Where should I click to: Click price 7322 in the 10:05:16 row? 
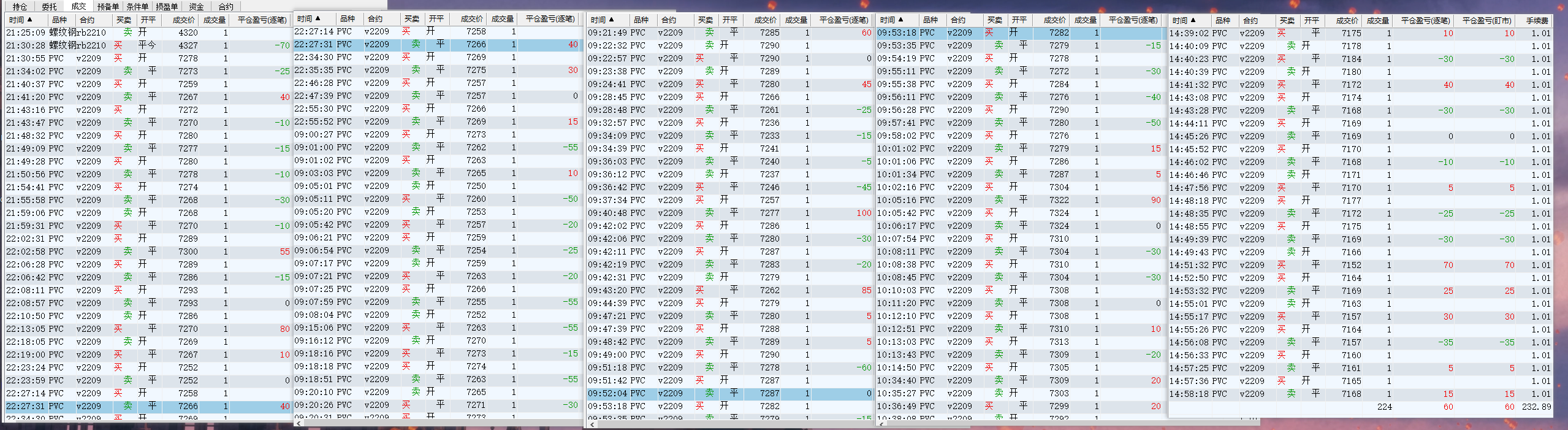[1059, 200]
